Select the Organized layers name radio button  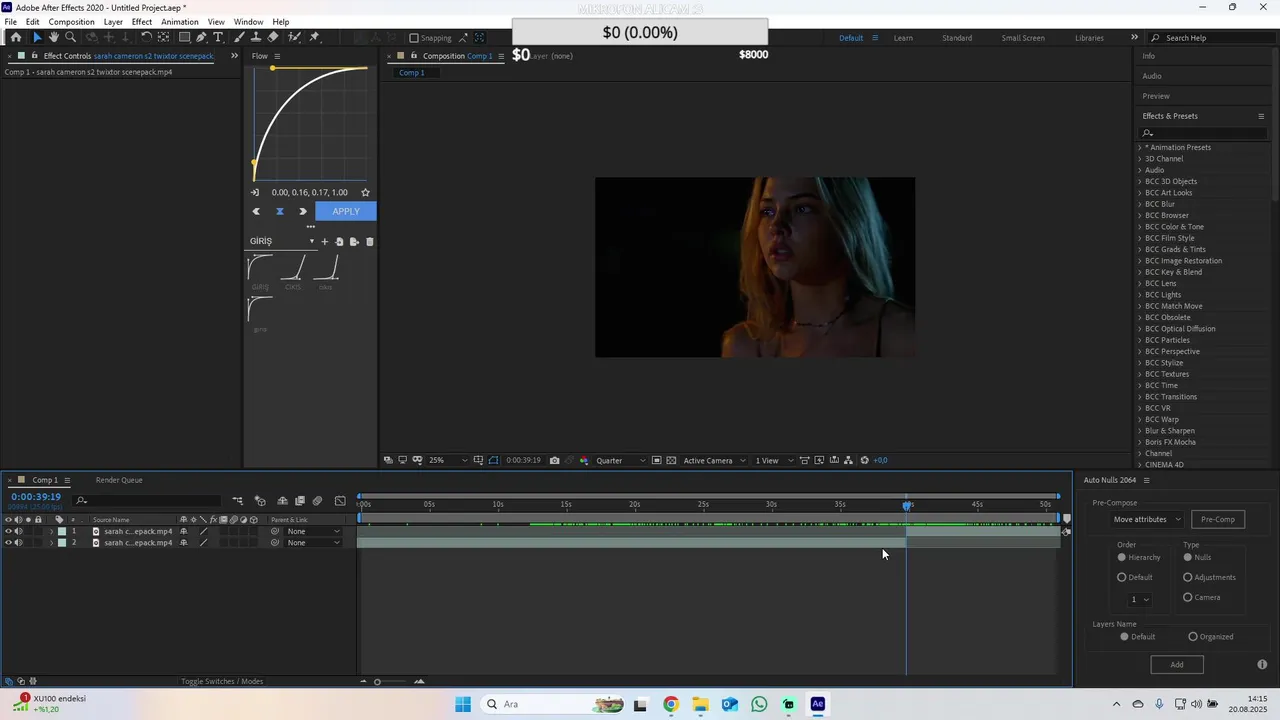point(1193,636)
